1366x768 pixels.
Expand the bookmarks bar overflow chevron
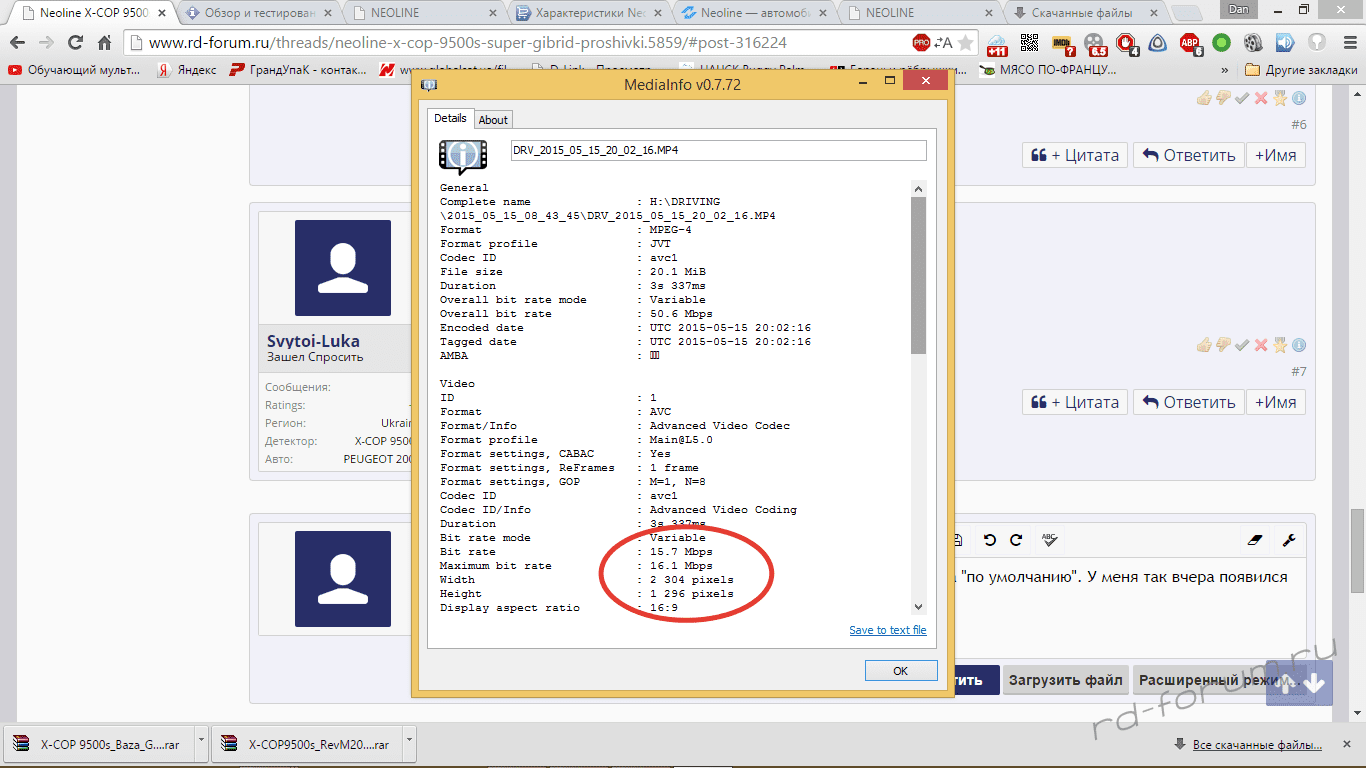[1225, 70]
